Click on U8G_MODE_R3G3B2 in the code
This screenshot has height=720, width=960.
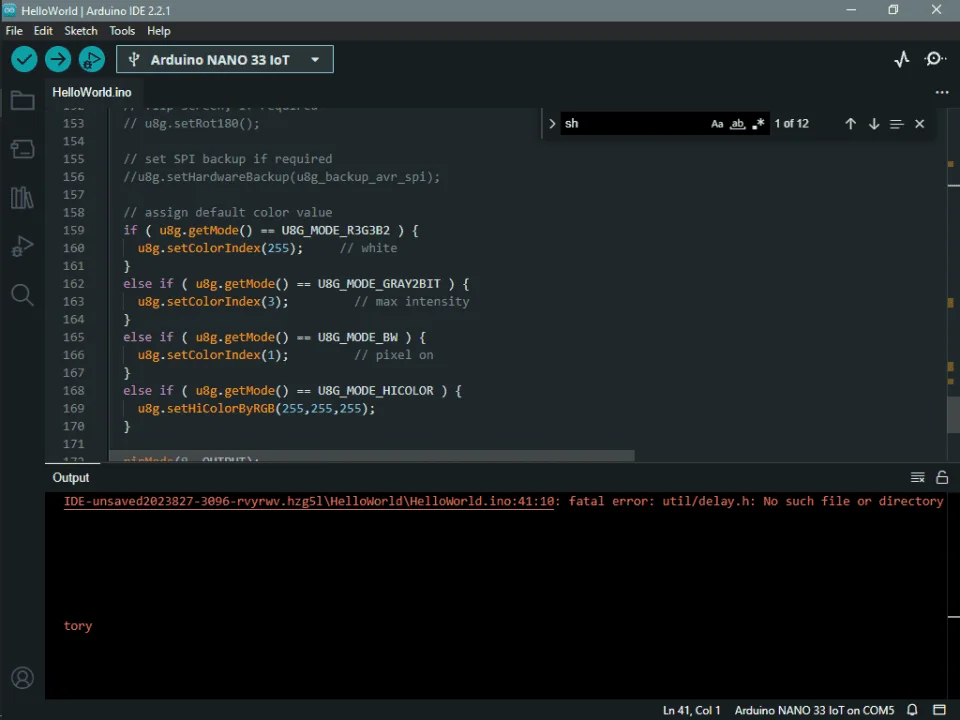(336, 230)
